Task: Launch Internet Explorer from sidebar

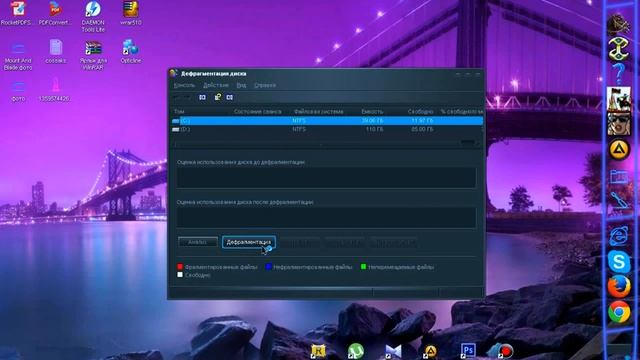Action: point(619,236)
